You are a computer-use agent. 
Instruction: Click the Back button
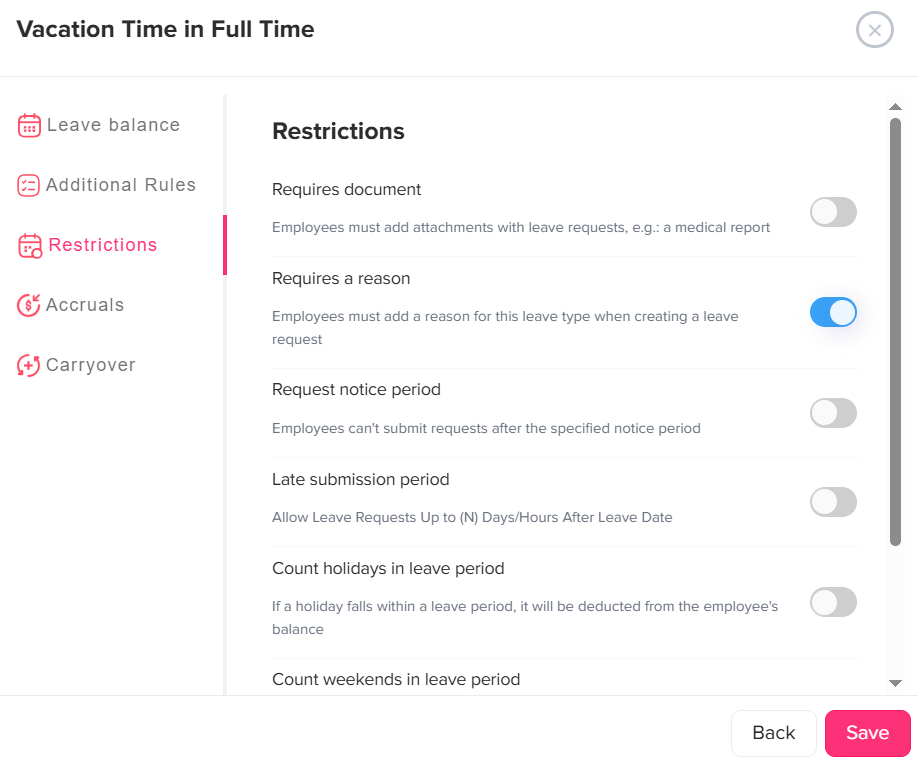pos(773,733)
